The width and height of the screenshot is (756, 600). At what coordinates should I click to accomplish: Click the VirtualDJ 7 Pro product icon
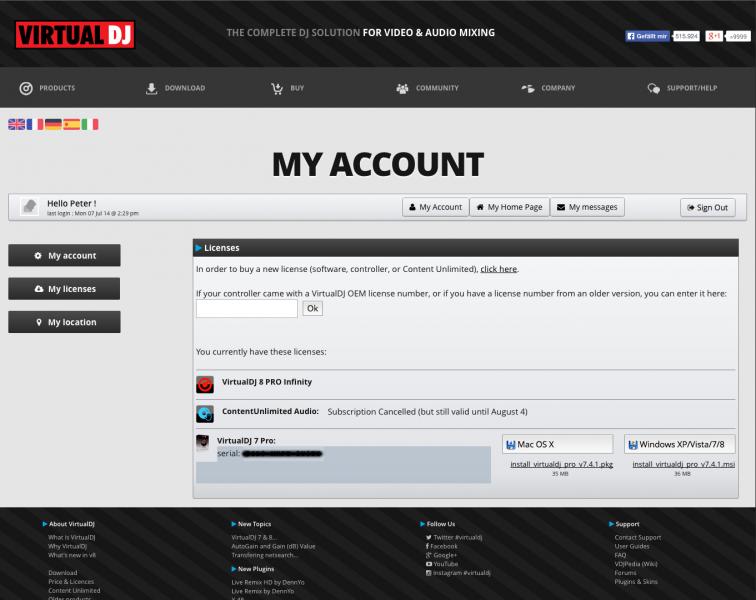tap(202, 442)
